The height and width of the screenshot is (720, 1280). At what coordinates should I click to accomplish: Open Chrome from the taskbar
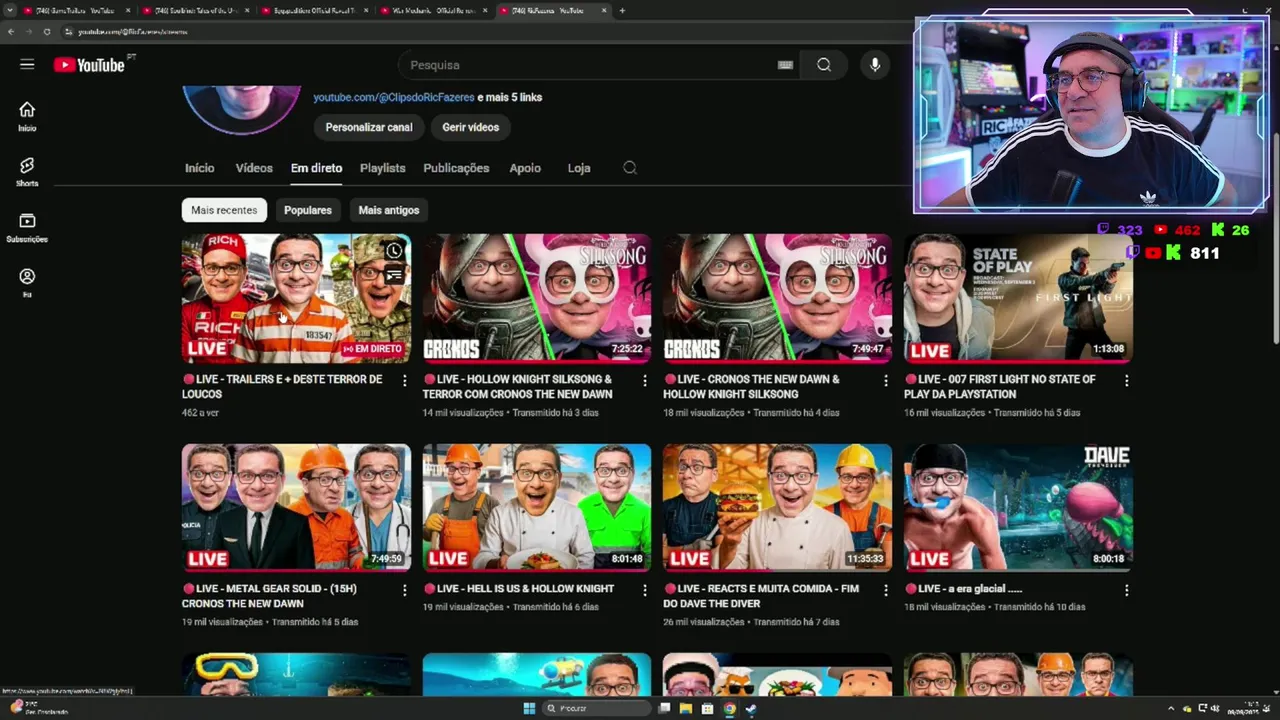(x=729, y=708)
